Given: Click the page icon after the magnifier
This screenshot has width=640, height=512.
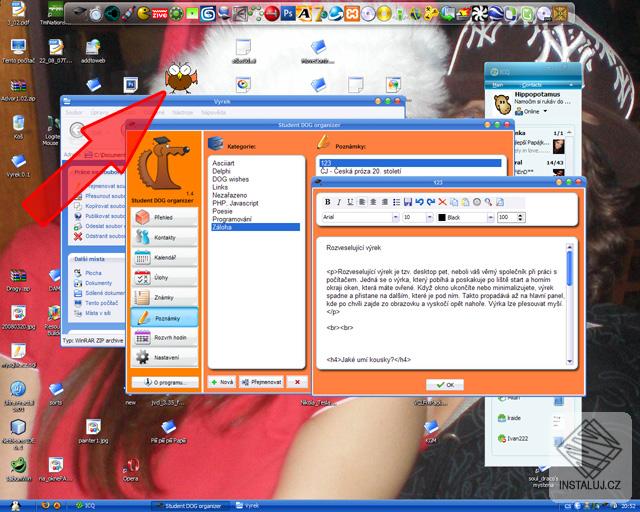Looking at the screenshot, I should 500,202.
